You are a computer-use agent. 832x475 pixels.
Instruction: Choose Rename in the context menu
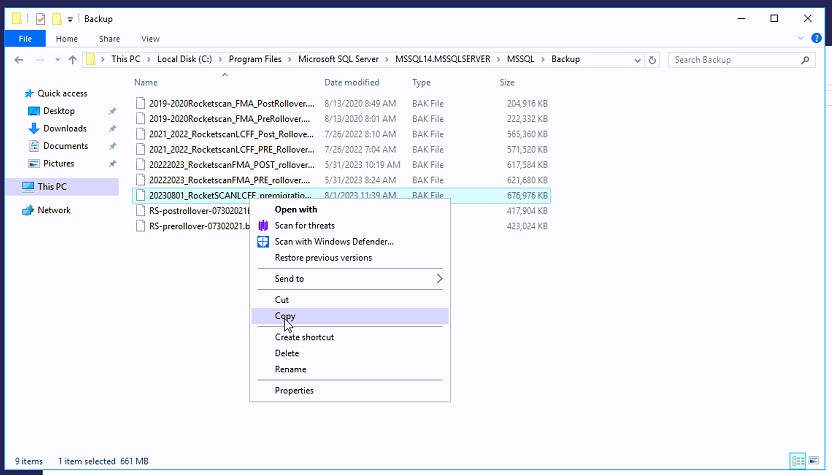(290, 369)
